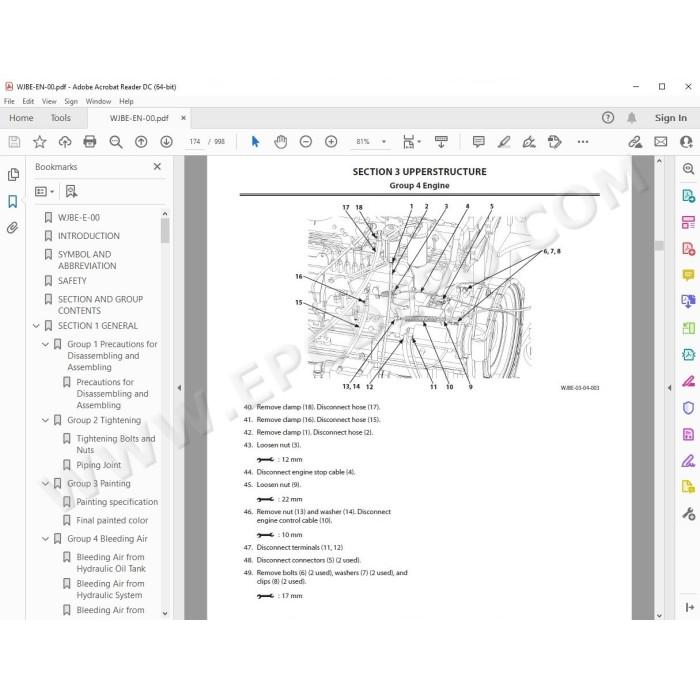Image resolution: width=700 pixels, height=700 pixels.
Task: Collapse Group 2 Tightening bookmark
Action: [45, 420]
